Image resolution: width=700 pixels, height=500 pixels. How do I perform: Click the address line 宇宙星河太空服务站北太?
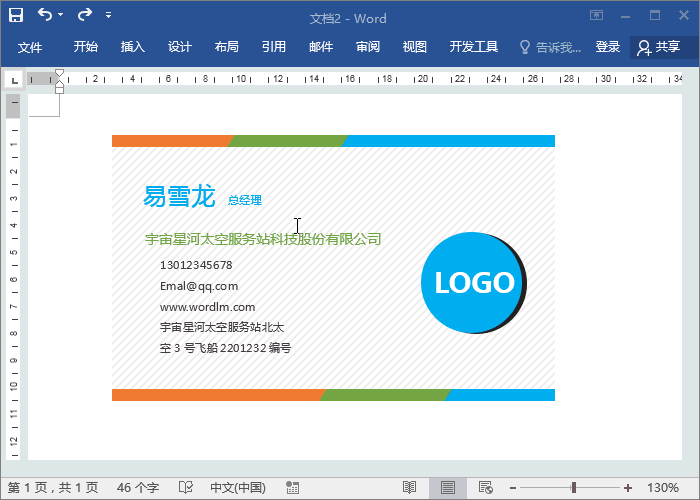pos(222,327)
